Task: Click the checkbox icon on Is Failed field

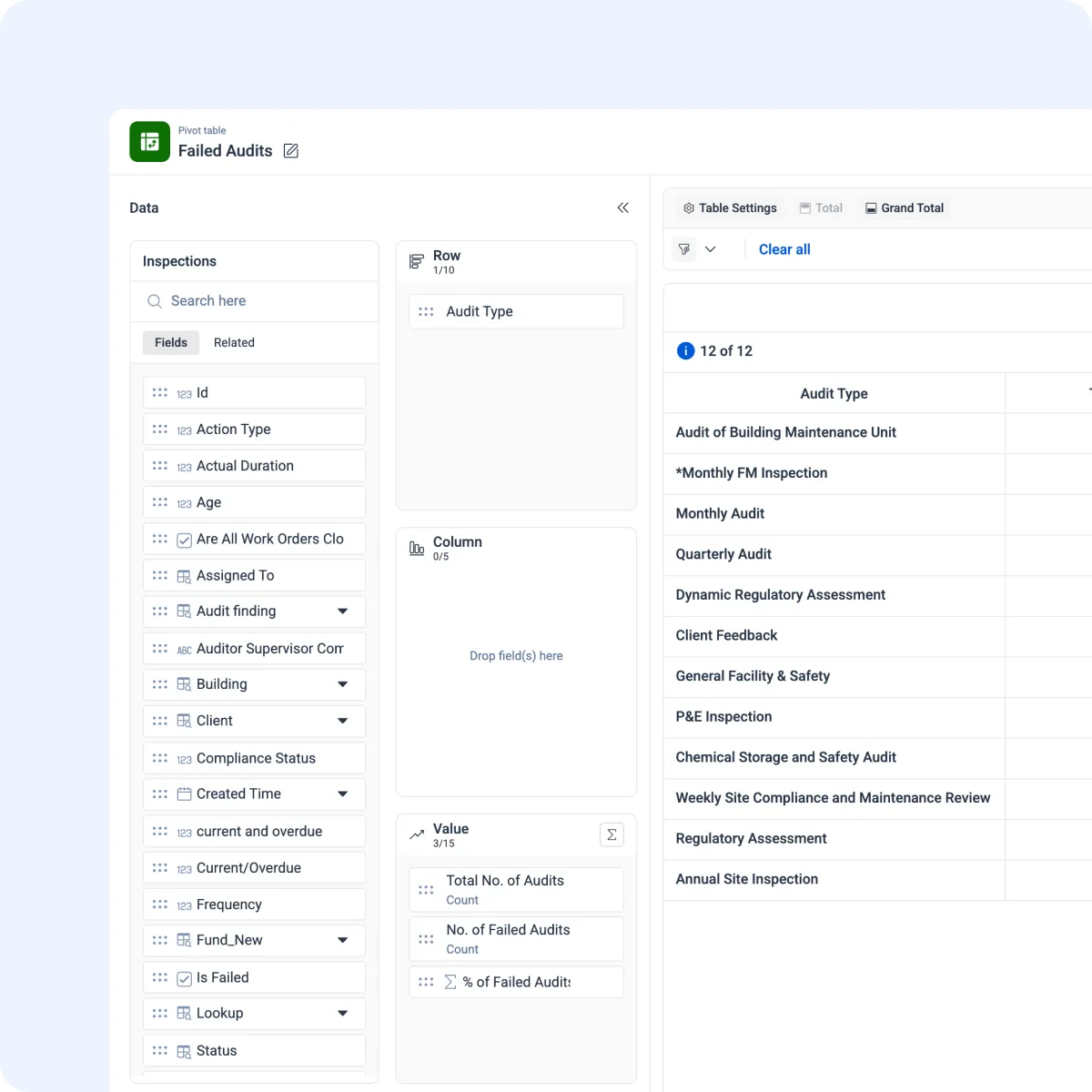Action: coord(184,977)
